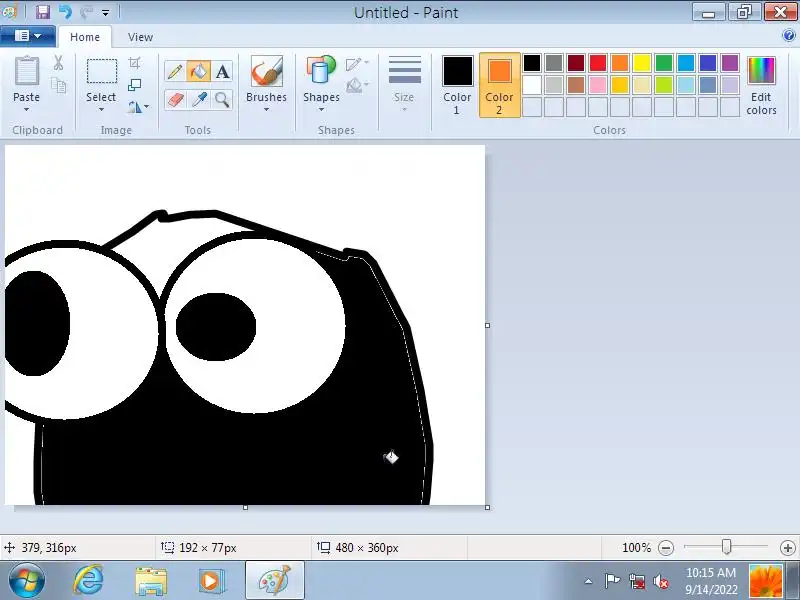Viewport: 800px width, 600px height.
Task: Pick the yellow color swatch
Action: [x=642, y=63]
